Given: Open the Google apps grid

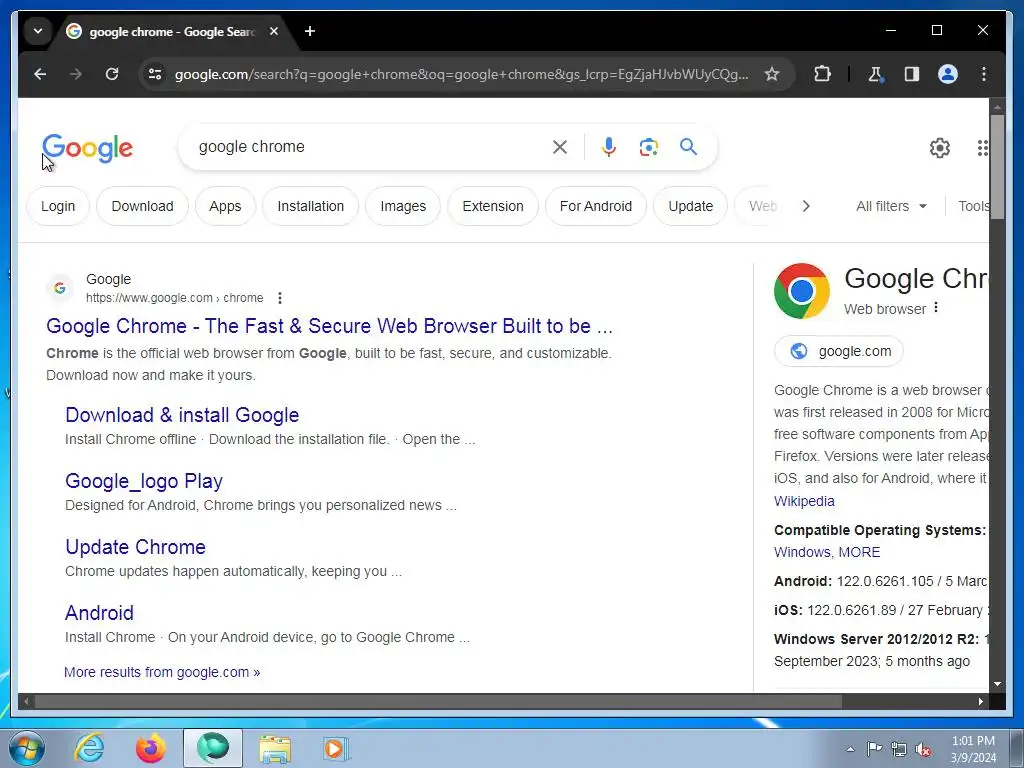Looking at the screenshot, I should pos(983,148).
